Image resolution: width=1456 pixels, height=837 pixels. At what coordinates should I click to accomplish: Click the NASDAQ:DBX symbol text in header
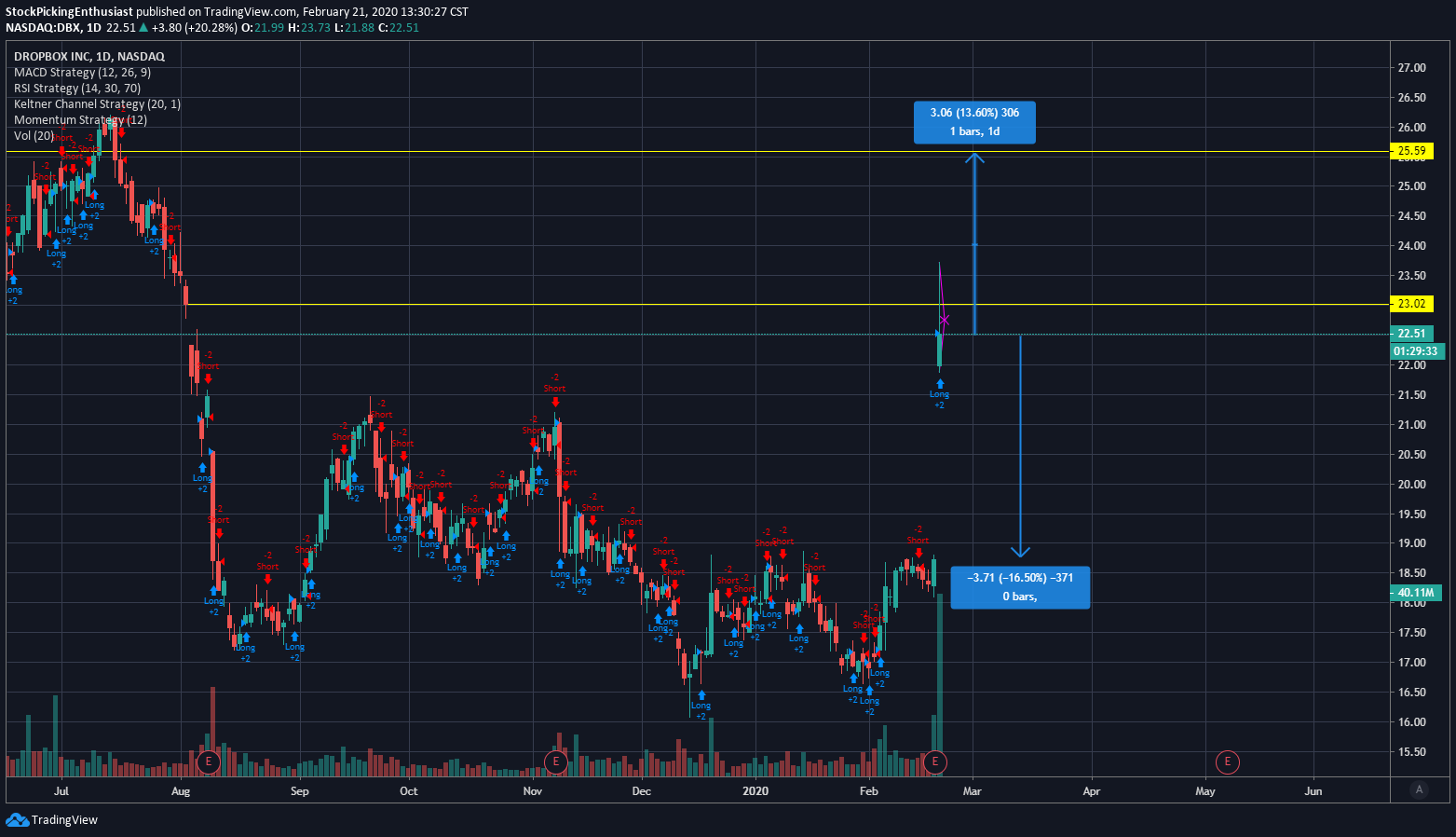44,27
